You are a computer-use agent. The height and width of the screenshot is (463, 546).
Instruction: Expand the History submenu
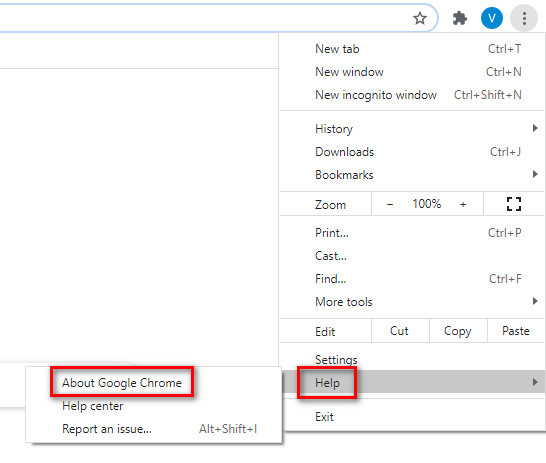413,129
